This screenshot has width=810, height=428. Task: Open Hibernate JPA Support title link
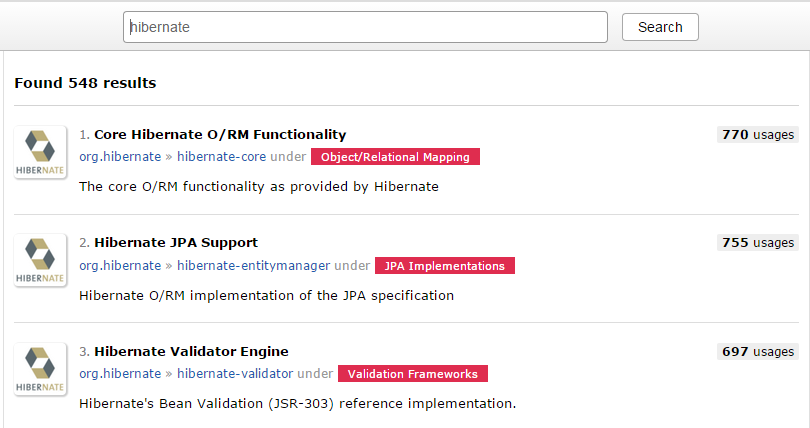[x=176, y=243]
